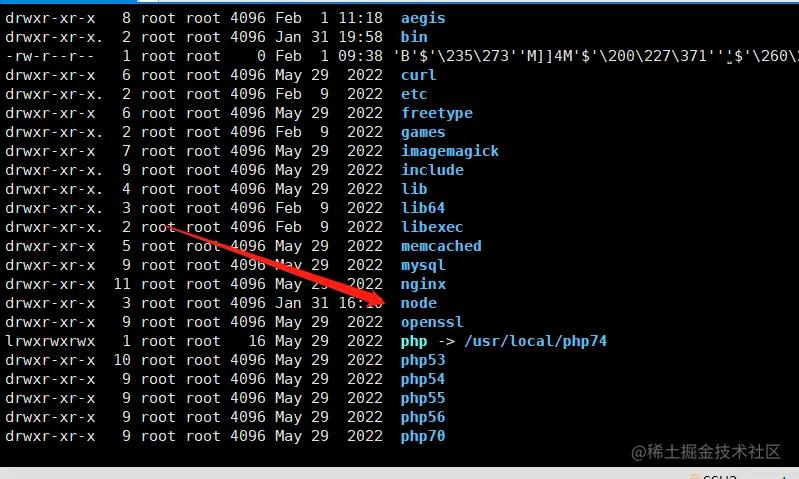The width and height of the screenshot is (799, 479).
Task: Click the php55 directory name
Action: pos(423,398)
